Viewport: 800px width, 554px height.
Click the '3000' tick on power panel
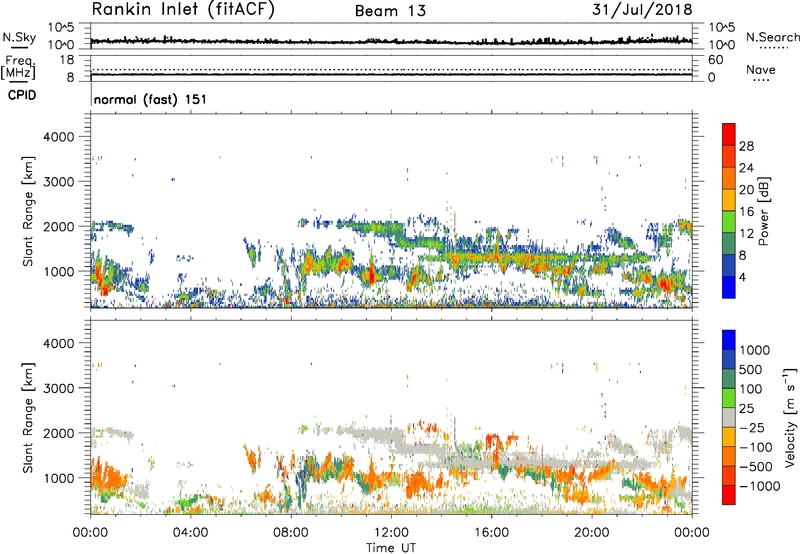pos(58,182)
